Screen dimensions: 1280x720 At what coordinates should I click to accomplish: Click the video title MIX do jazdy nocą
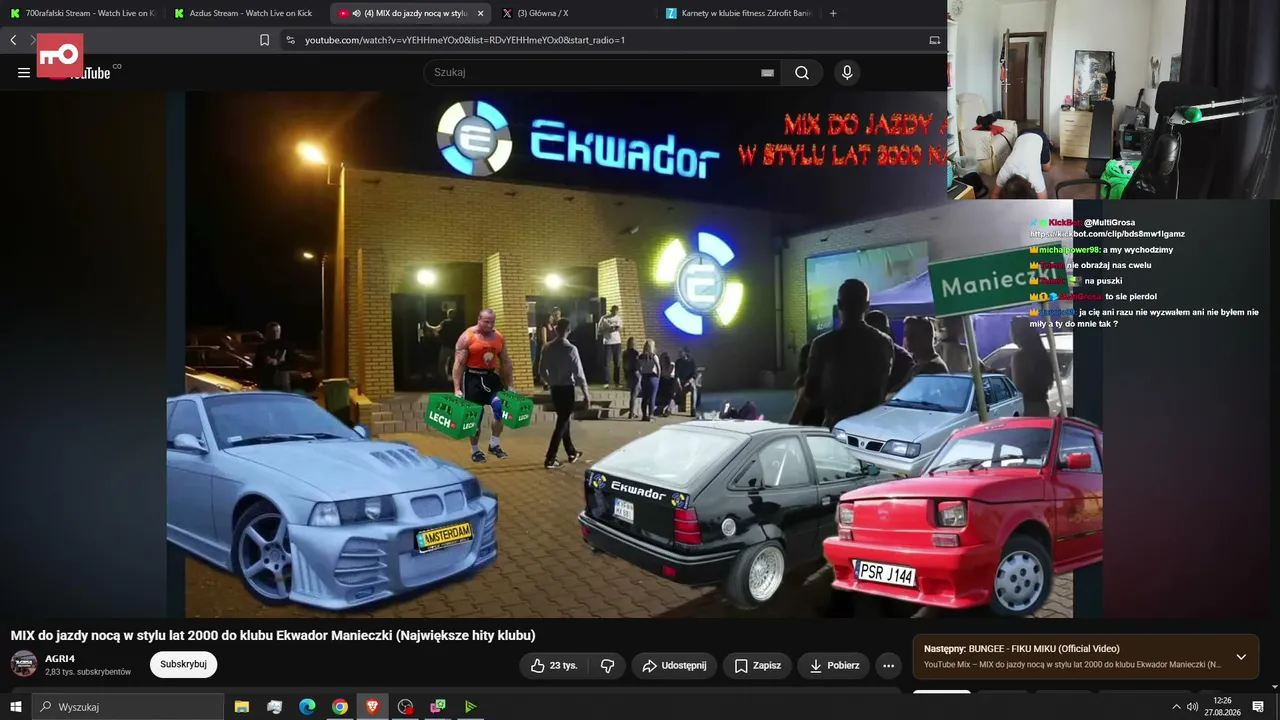coord(273,635)
